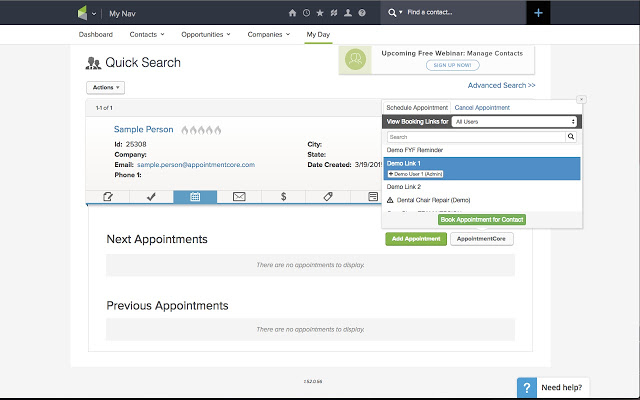
Task: Open the Sample Person contact link
Action: pos(144,129)
